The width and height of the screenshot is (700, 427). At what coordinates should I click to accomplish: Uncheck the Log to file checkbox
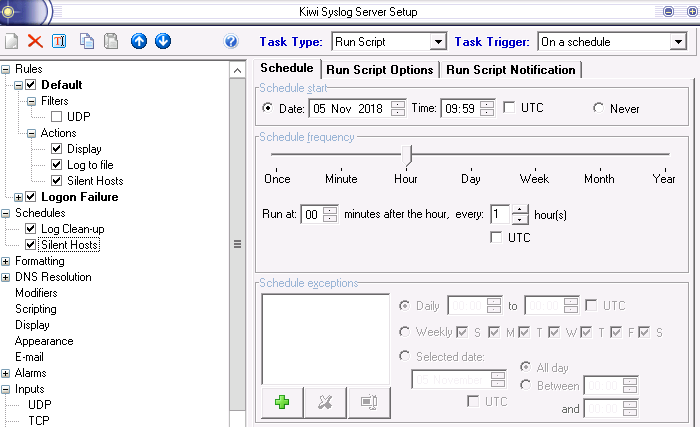point(56,165)
